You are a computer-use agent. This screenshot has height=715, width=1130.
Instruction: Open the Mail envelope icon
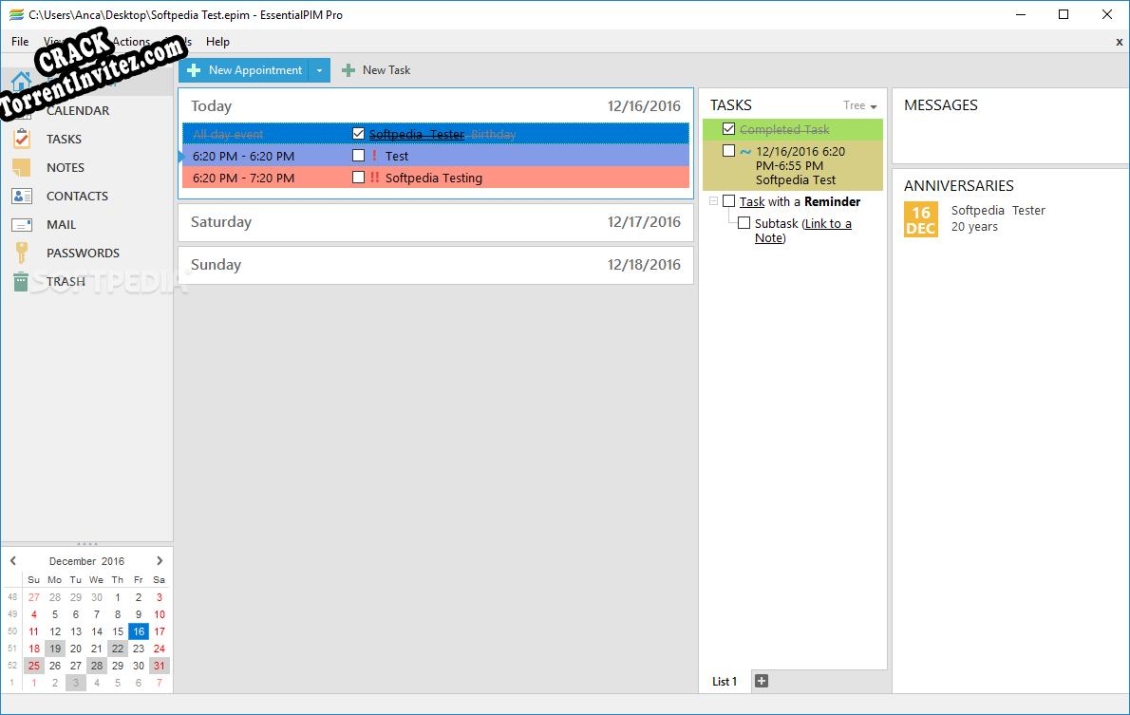[22, 224]
